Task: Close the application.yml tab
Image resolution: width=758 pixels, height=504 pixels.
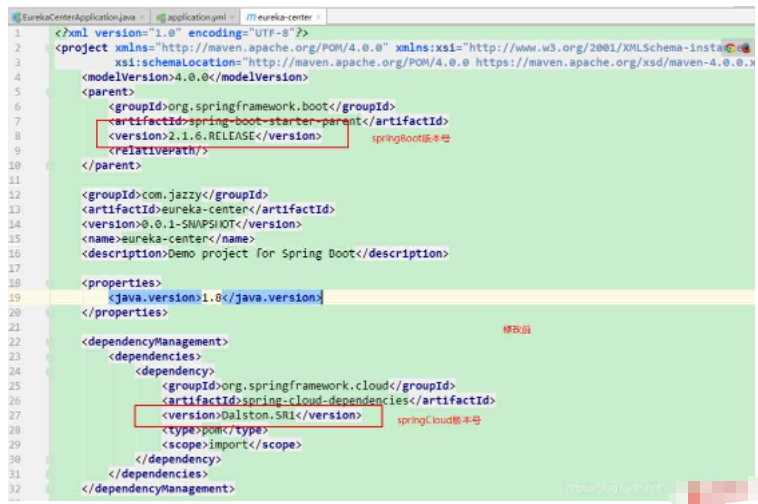Action: click(232, 17)
